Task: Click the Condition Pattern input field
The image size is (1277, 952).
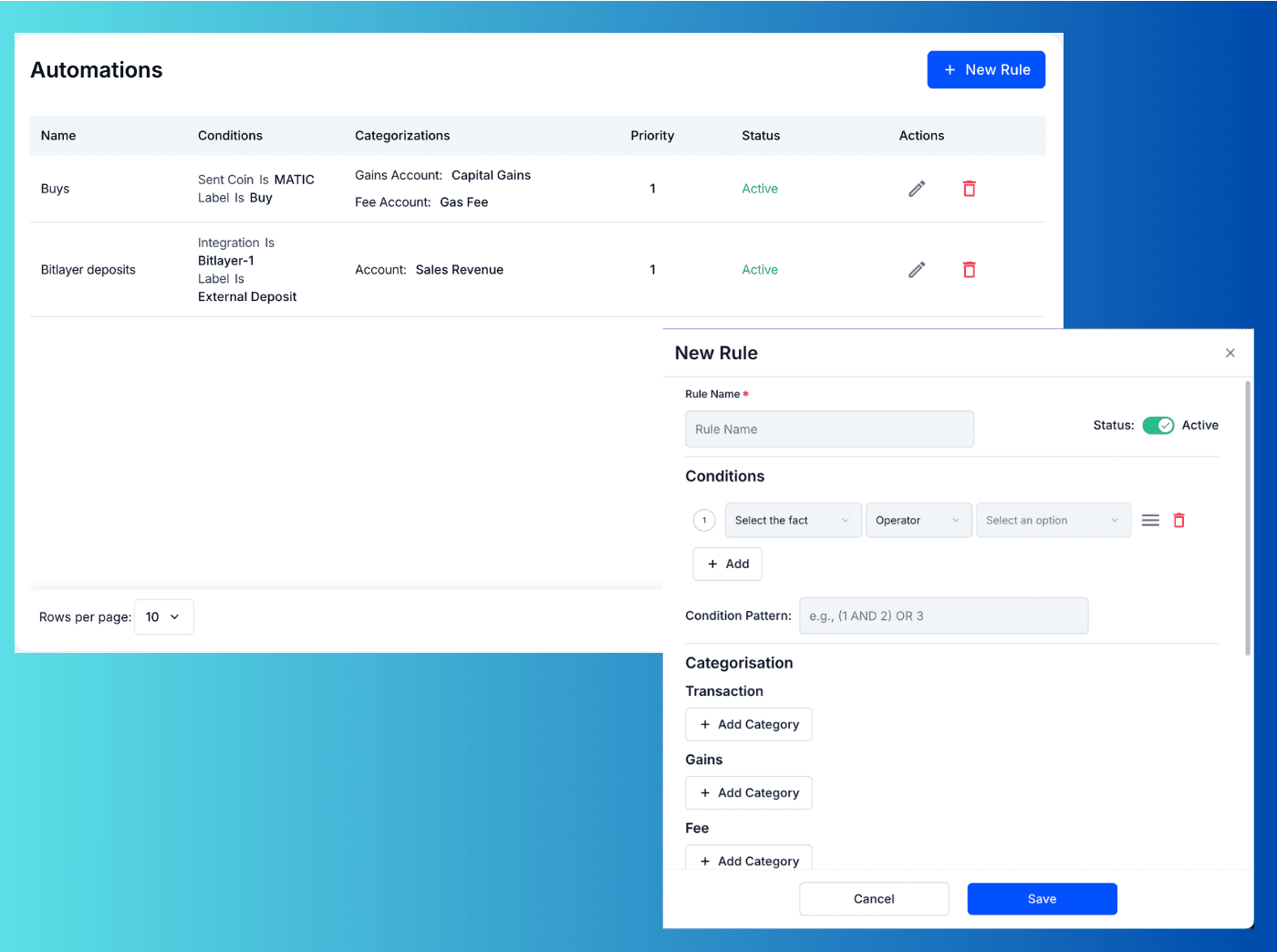Action: [x=943, y=616]
